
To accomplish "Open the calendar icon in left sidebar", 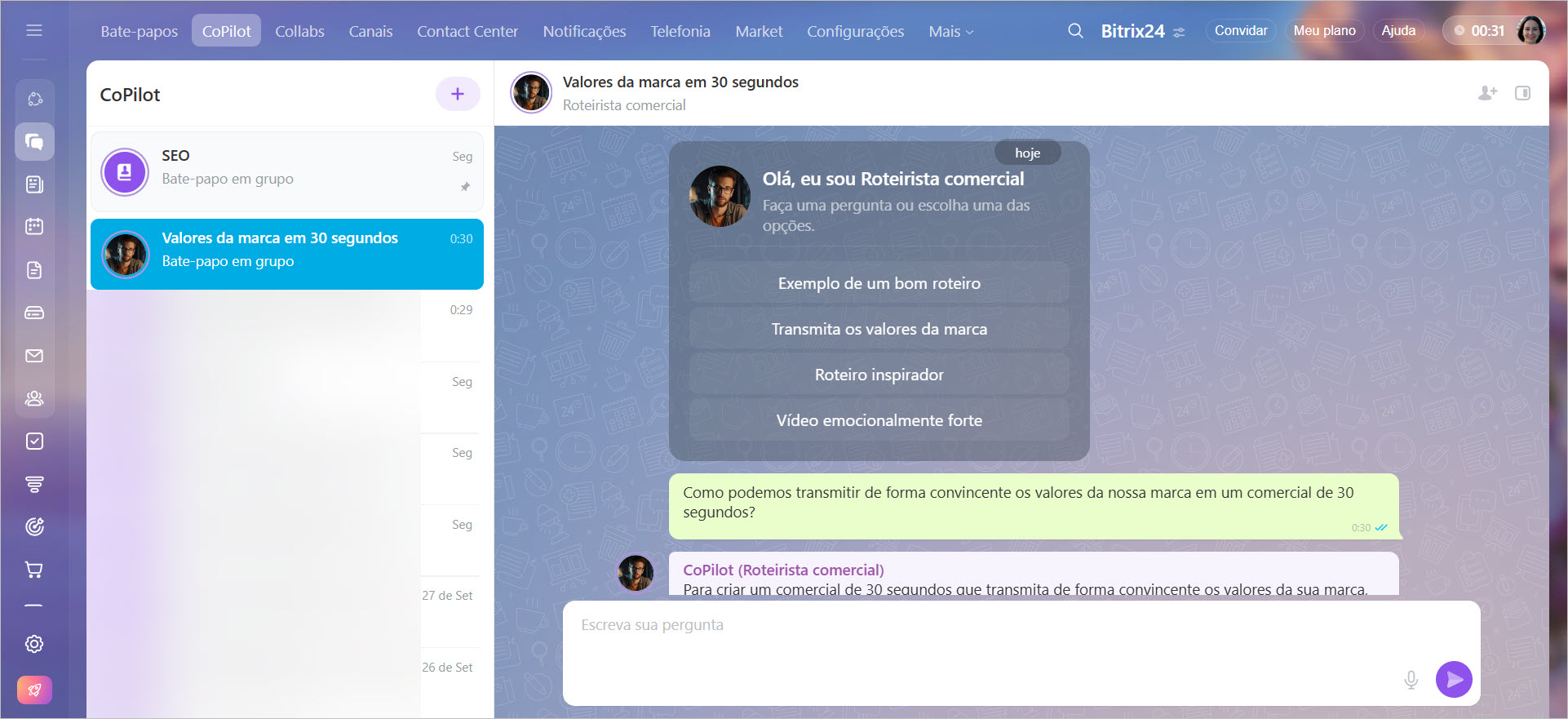I will 34,227.
